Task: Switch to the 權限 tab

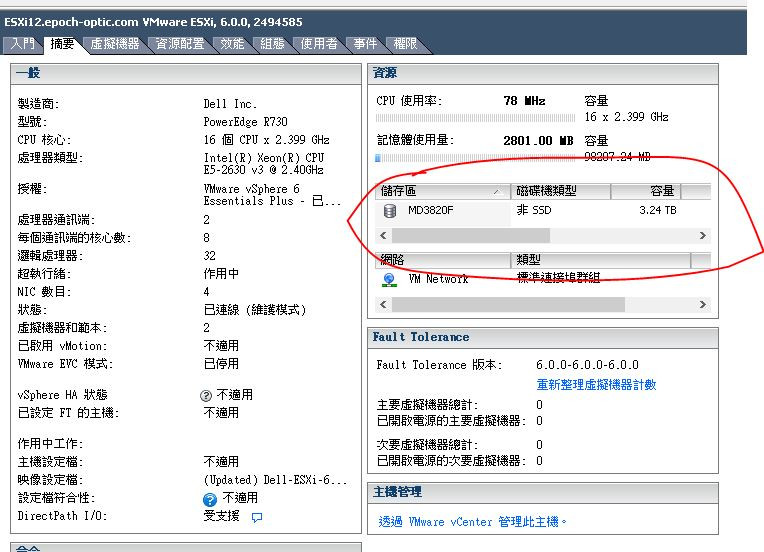Action: tap(405, 44)
